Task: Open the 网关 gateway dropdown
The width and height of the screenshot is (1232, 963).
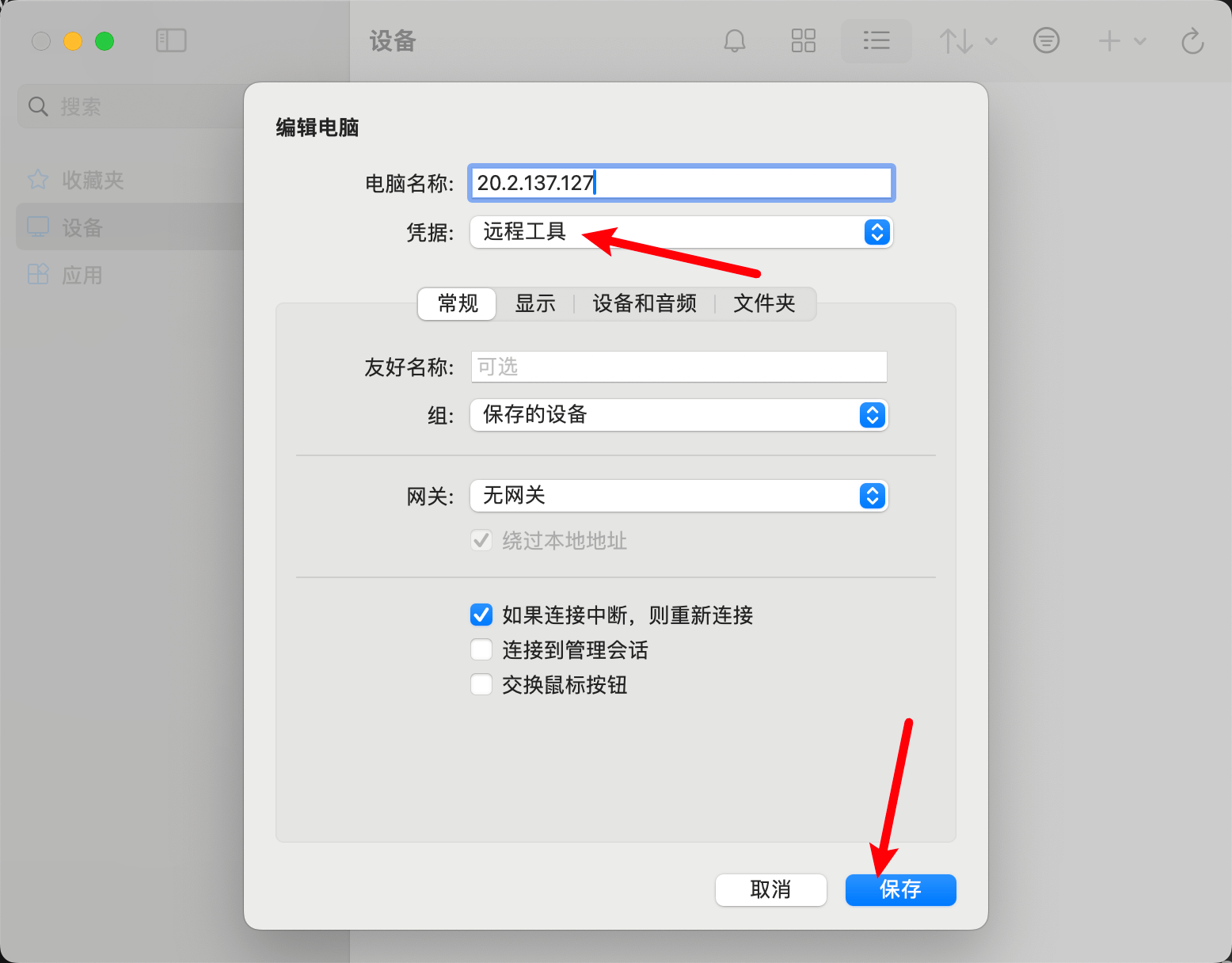Action: [x=679, y=496]
